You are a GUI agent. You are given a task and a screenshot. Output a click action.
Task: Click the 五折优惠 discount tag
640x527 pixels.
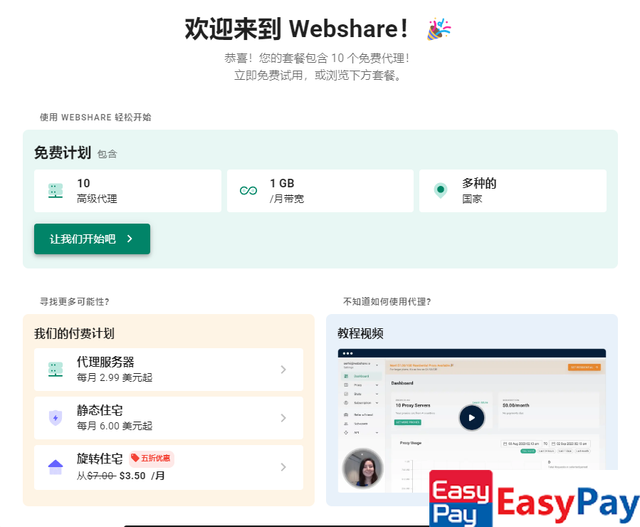151,458
